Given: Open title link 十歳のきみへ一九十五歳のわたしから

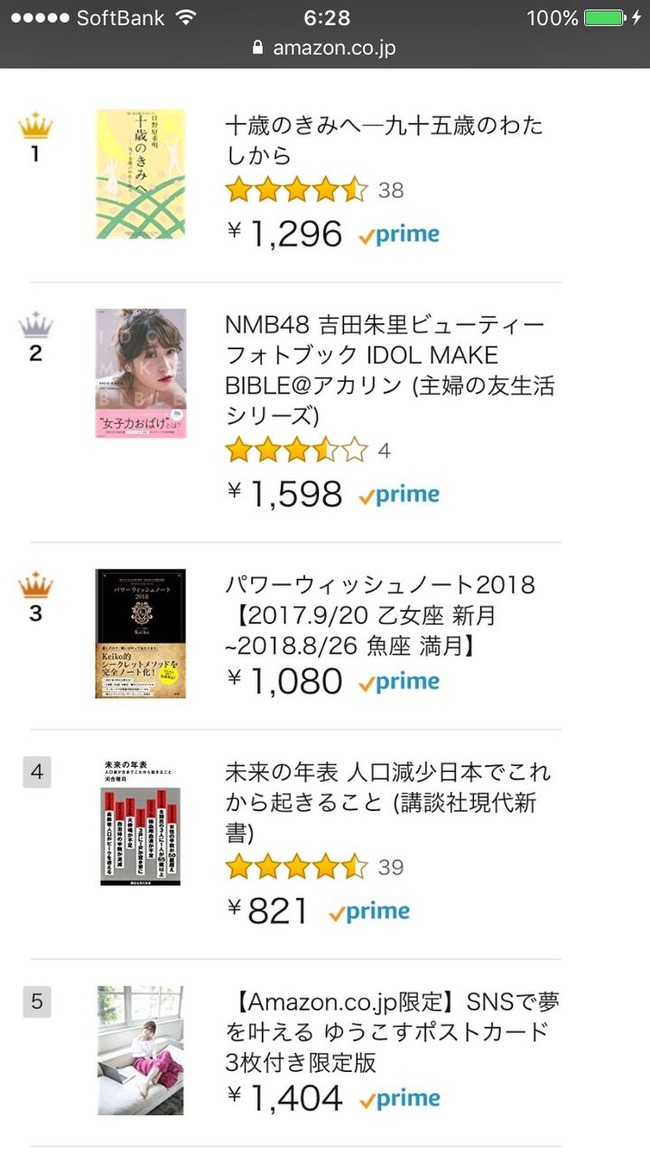Looking at the screenshot, I should [385, 140].
